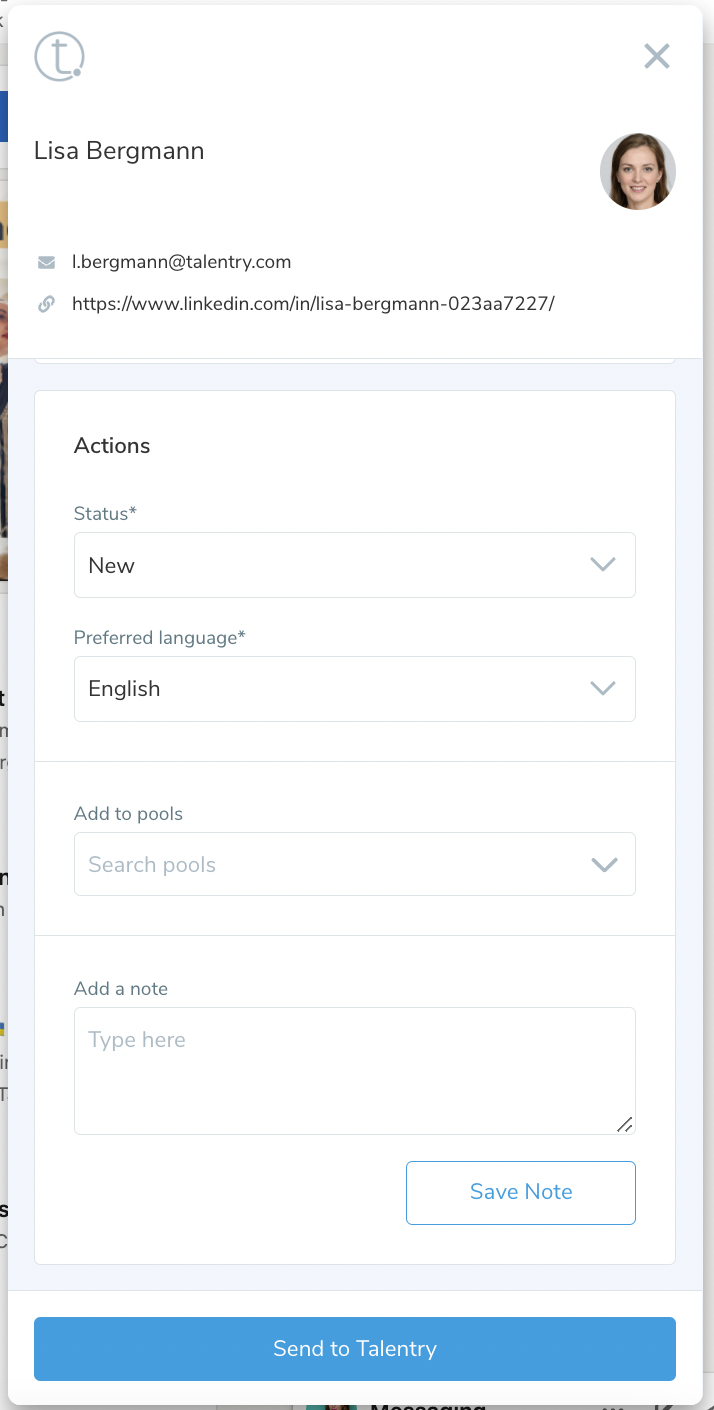Click the envelope icon beside the email

[46, 263]
